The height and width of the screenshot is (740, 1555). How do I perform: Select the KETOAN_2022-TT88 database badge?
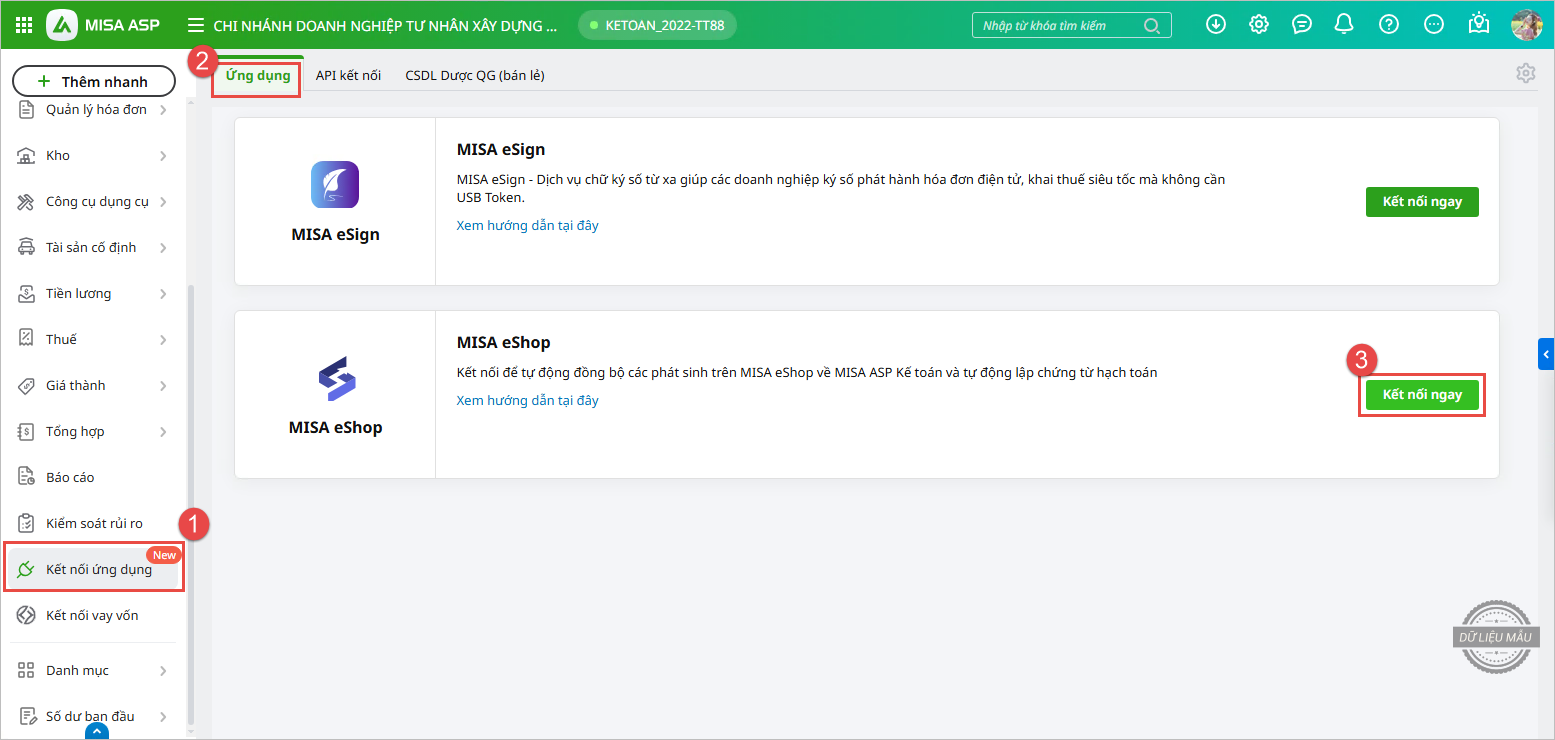coord(657,25)
